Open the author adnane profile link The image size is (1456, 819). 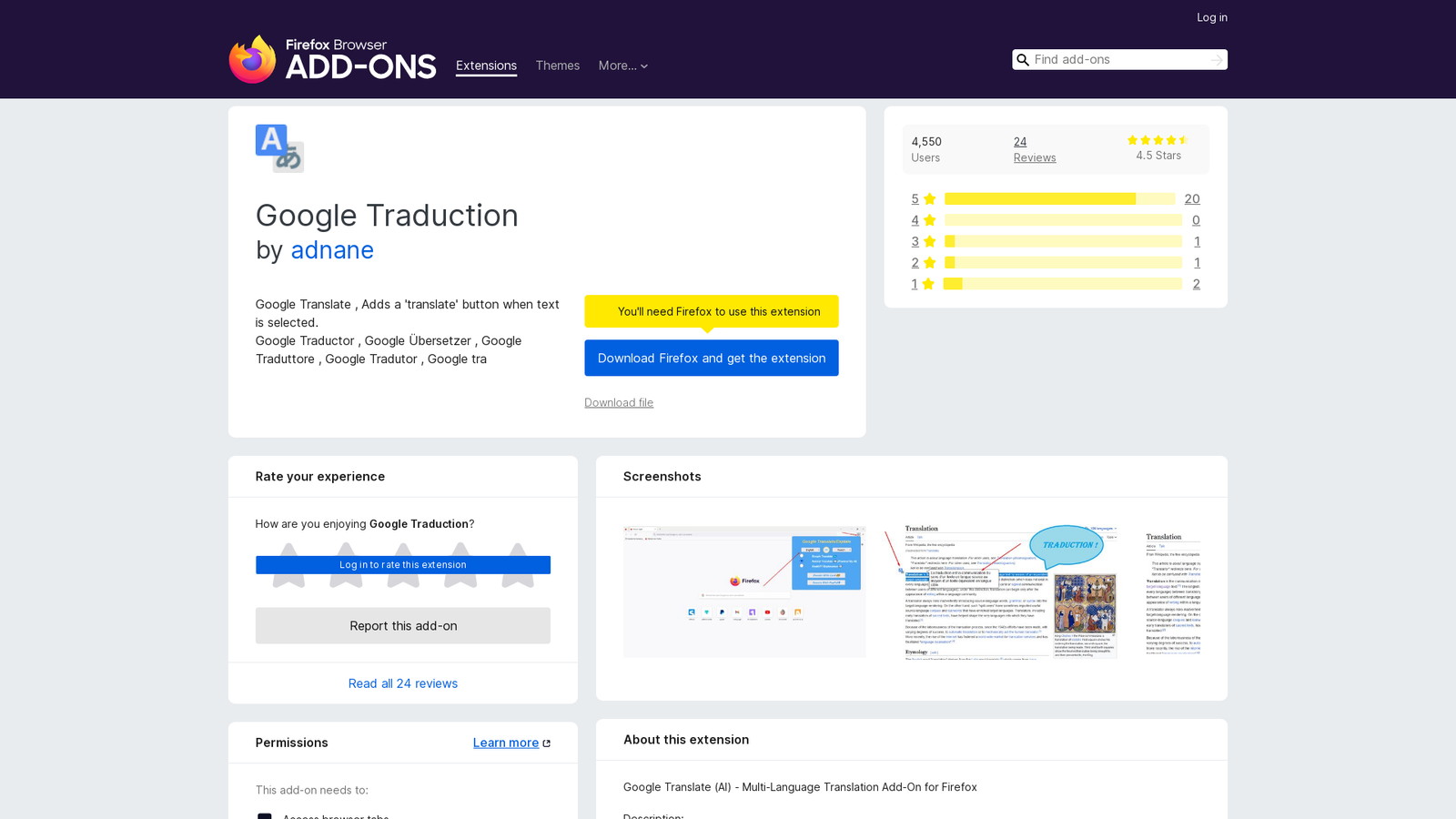pyautogui.click(x=332, y=250)
